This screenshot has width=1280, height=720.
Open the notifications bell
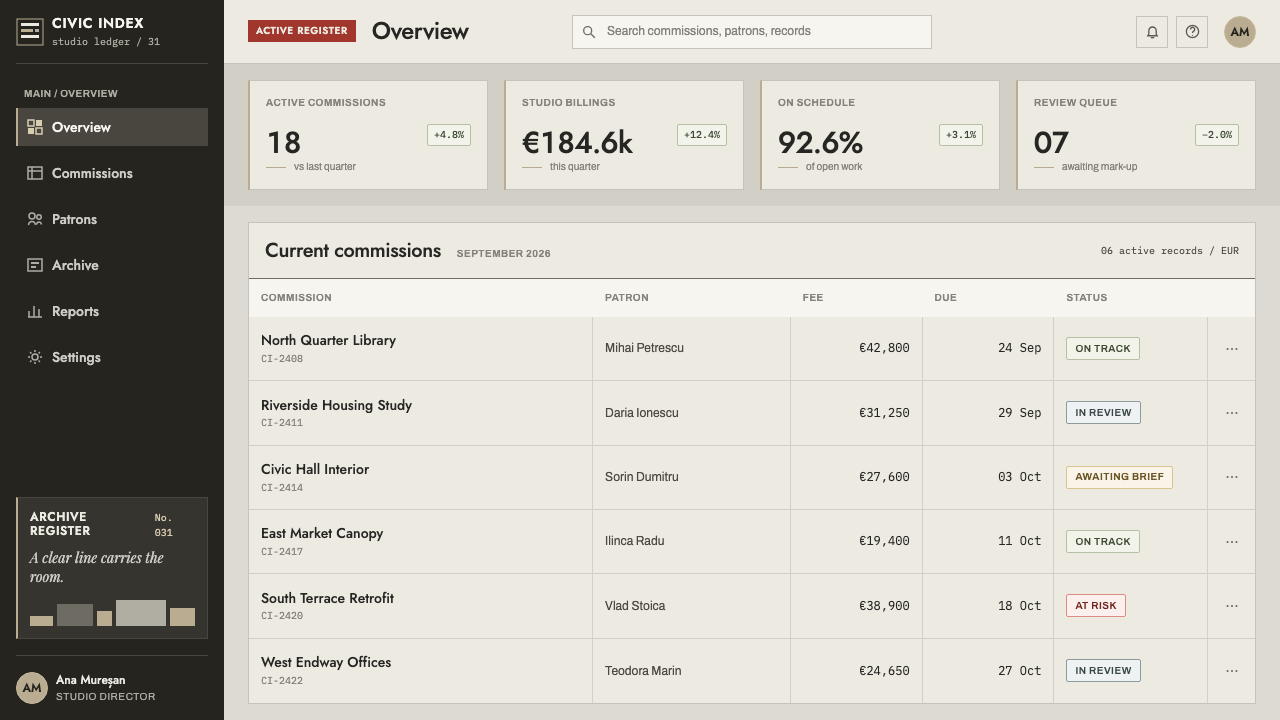click(x=1152, y=32)
